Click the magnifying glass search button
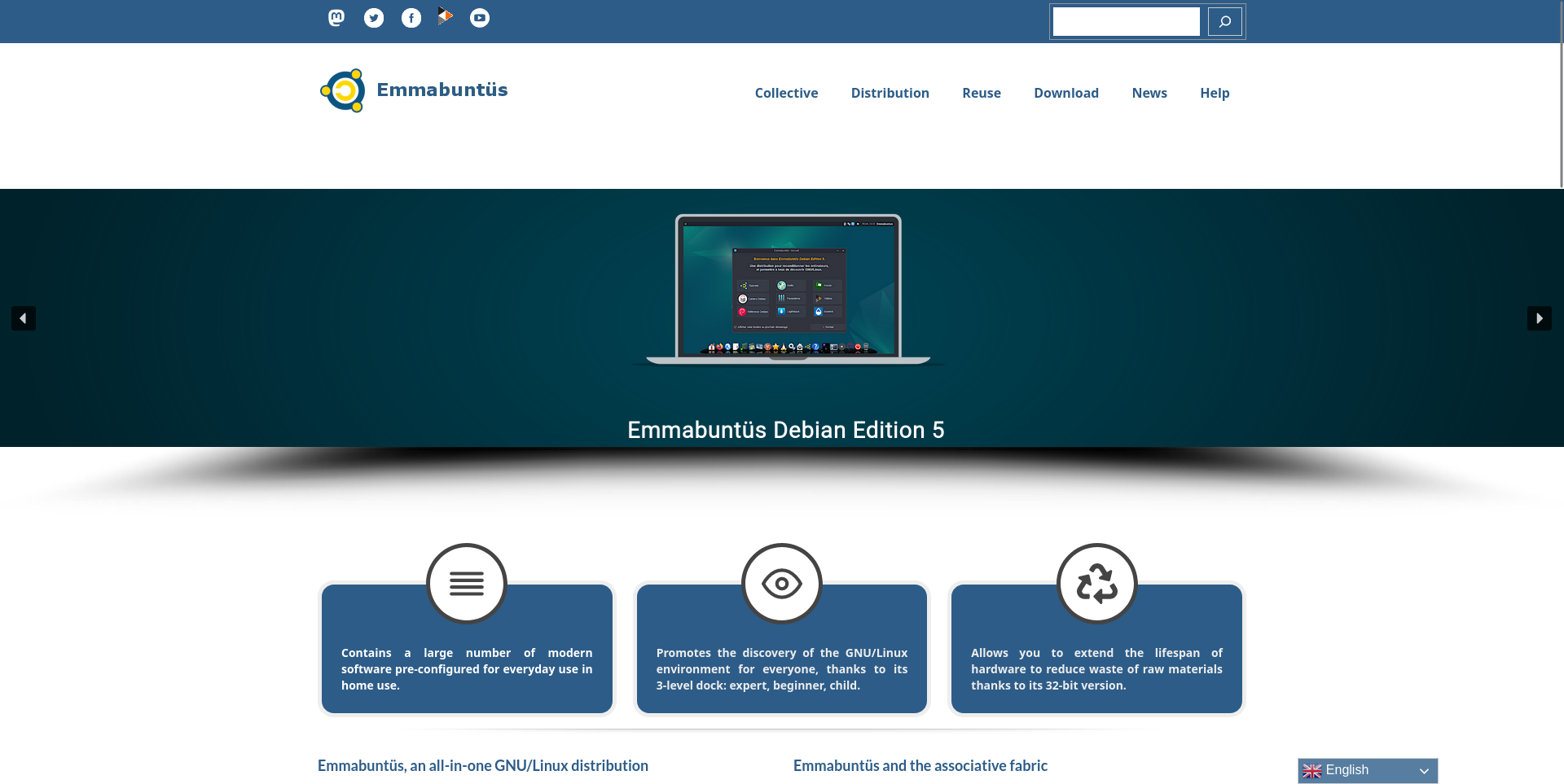The height and width of the screenshot is (784, 1564). click(1224, 22)
